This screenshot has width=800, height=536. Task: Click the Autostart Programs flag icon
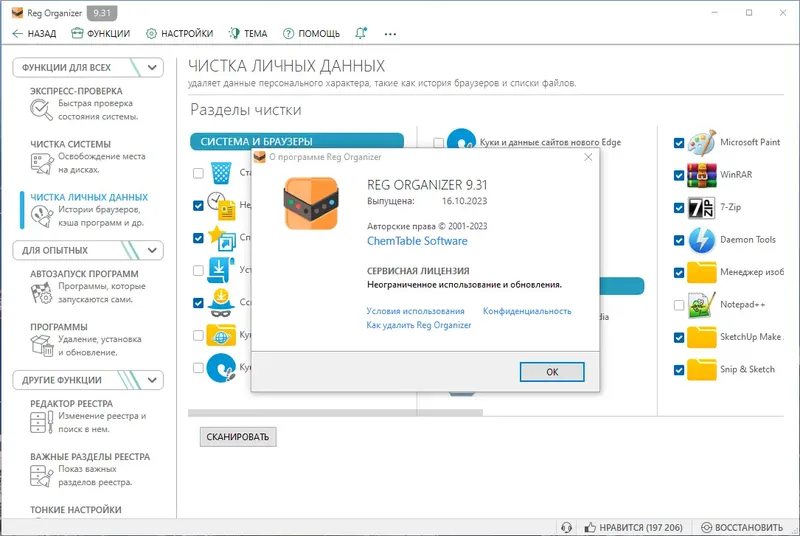pyautogui.click(x=41, y=293)
